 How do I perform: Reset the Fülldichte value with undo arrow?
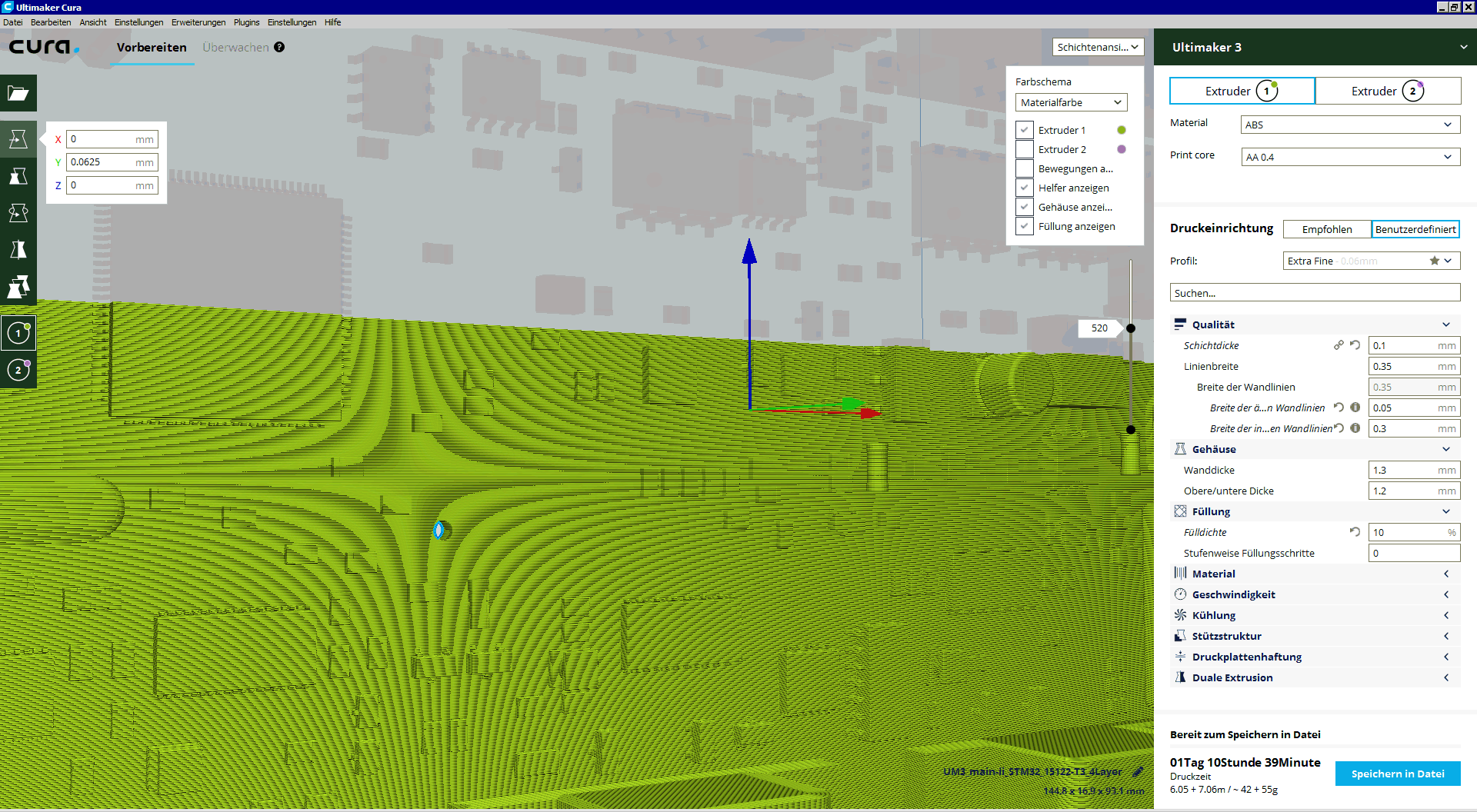click(1355, 532)
